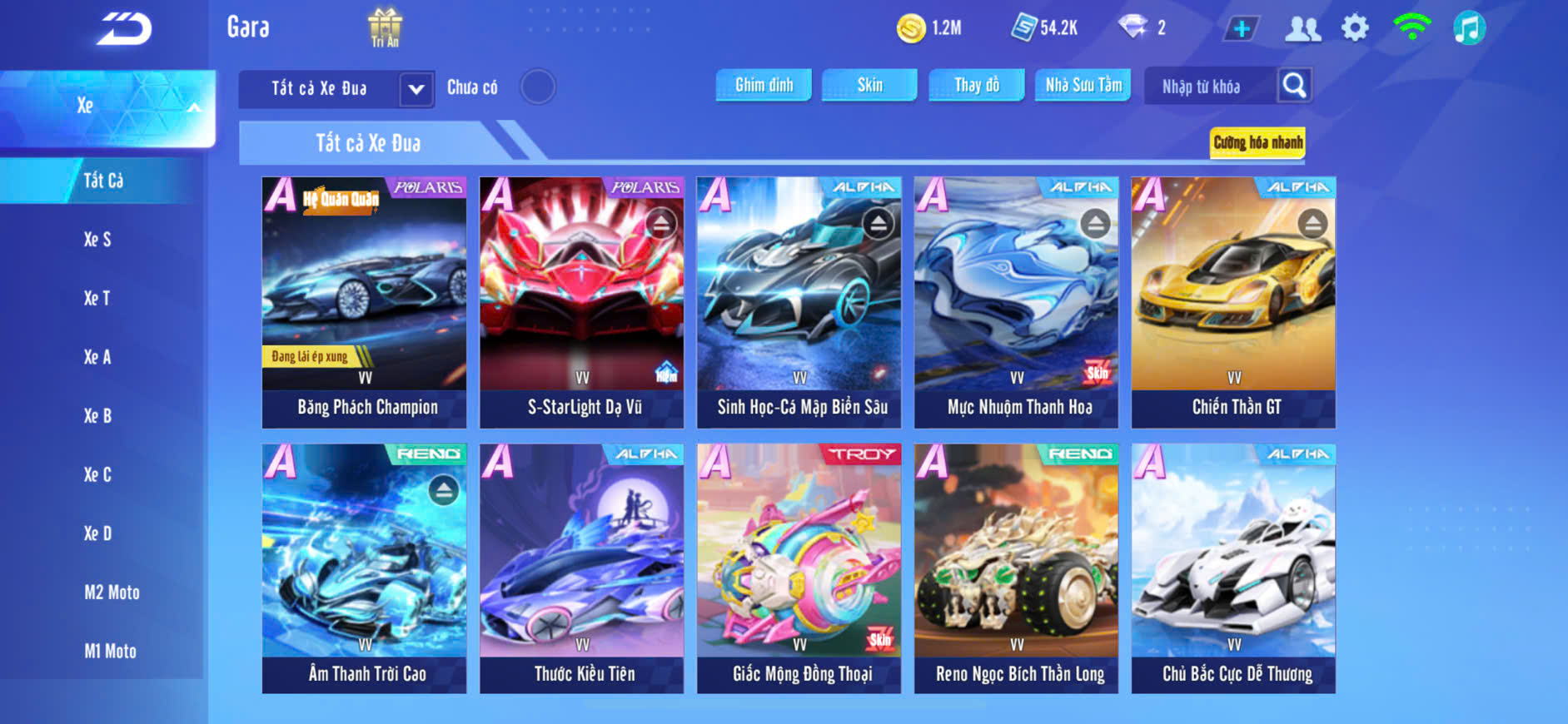Switch to the M2 Moto category
Image resolution: width=1568 pixels, height=724 pixels.
tap(112, 593)
